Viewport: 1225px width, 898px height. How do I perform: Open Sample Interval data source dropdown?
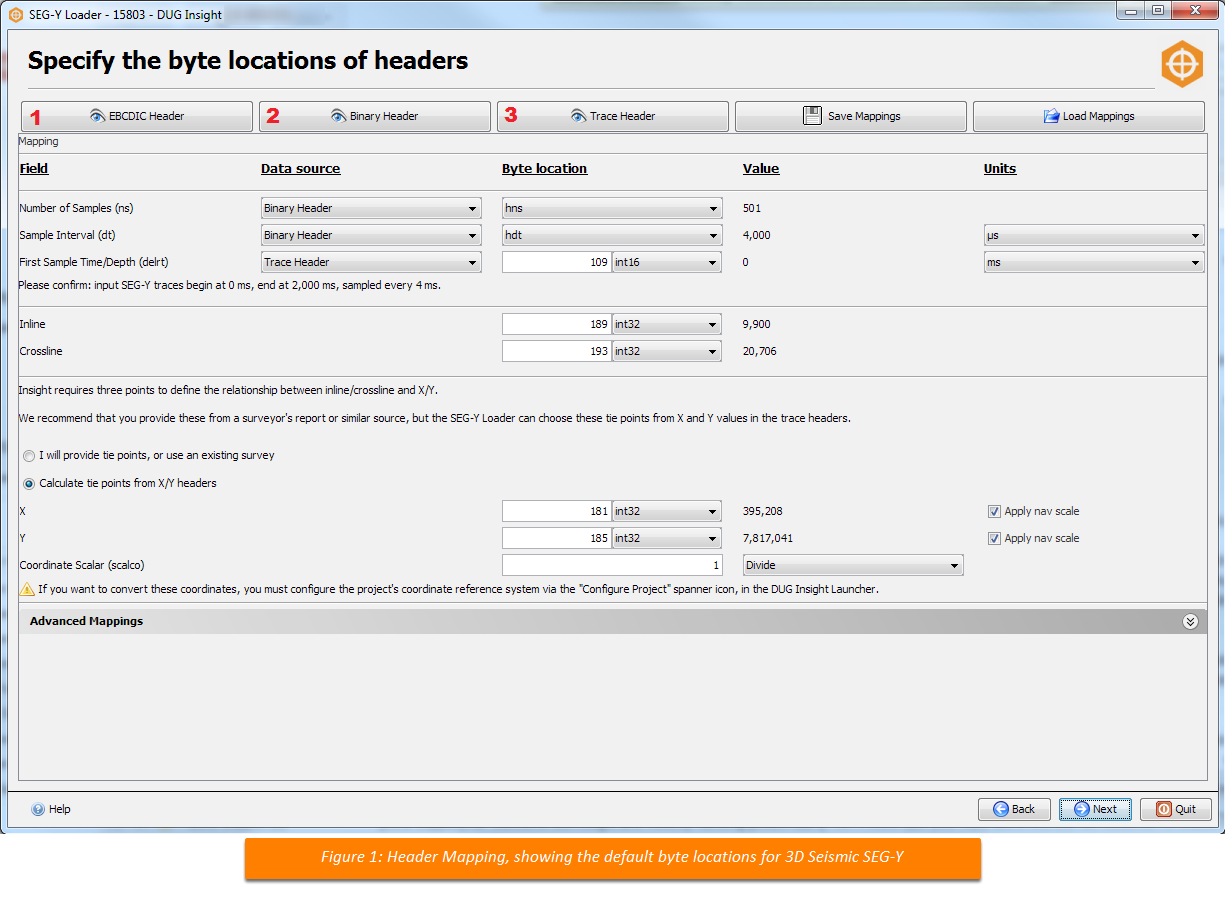coord(371,235)
